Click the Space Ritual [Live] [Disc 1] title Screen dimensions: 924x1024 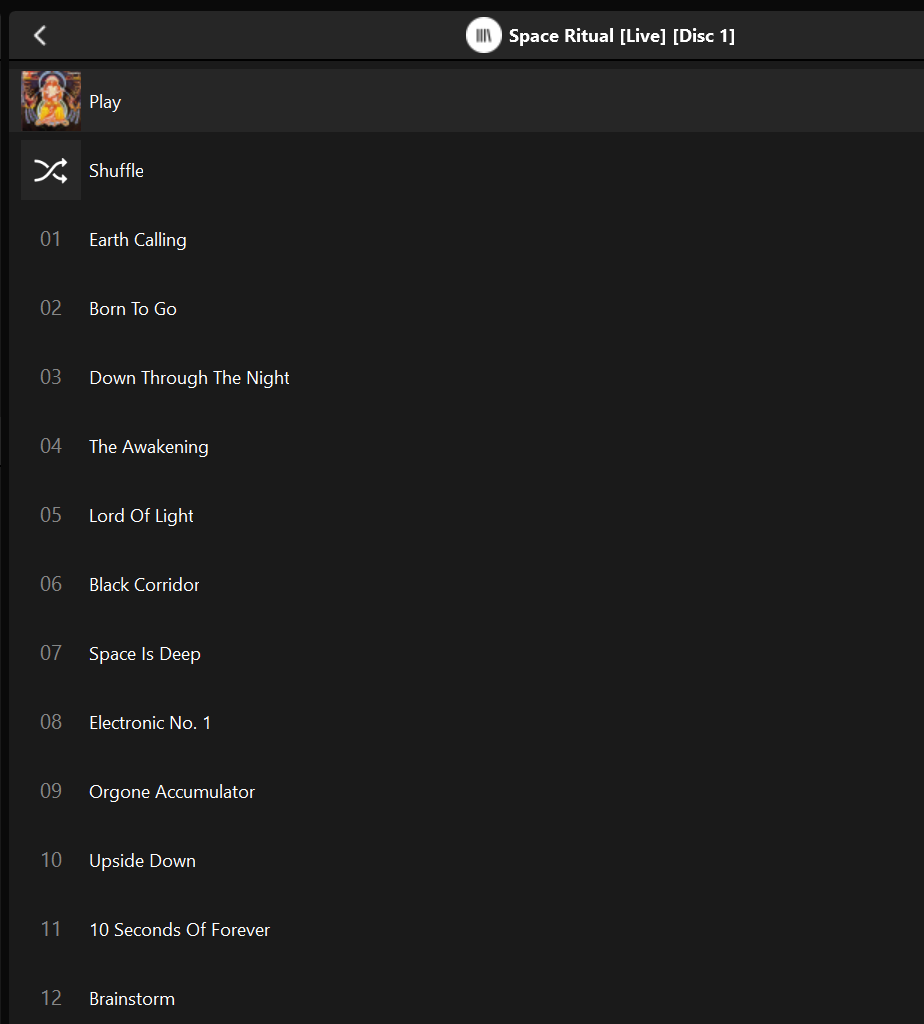(622, 36)
